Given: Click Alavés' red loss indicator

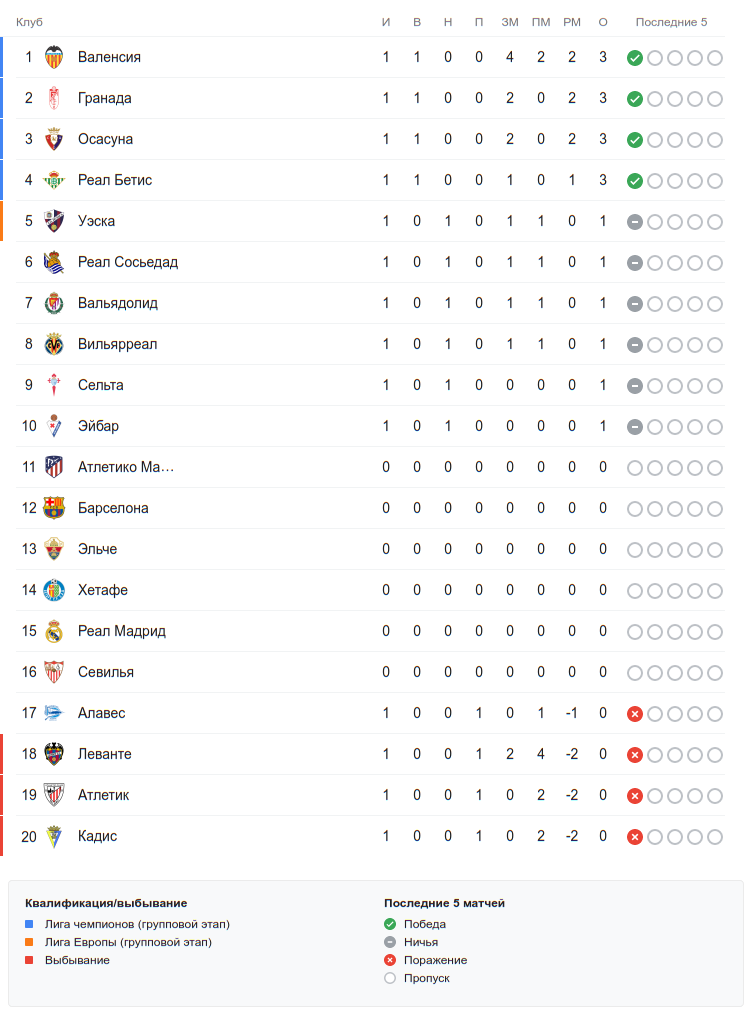Looking at the screenshot, I should [x=634, y=714].
